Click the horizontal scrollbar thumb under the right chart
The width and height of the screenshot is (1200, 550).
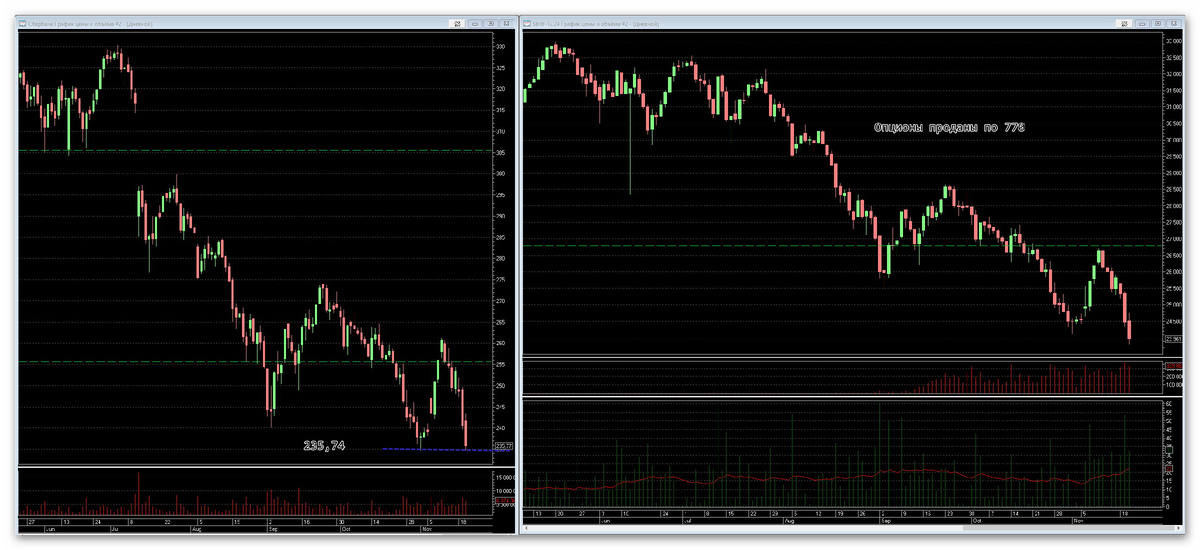(1068, 528)
